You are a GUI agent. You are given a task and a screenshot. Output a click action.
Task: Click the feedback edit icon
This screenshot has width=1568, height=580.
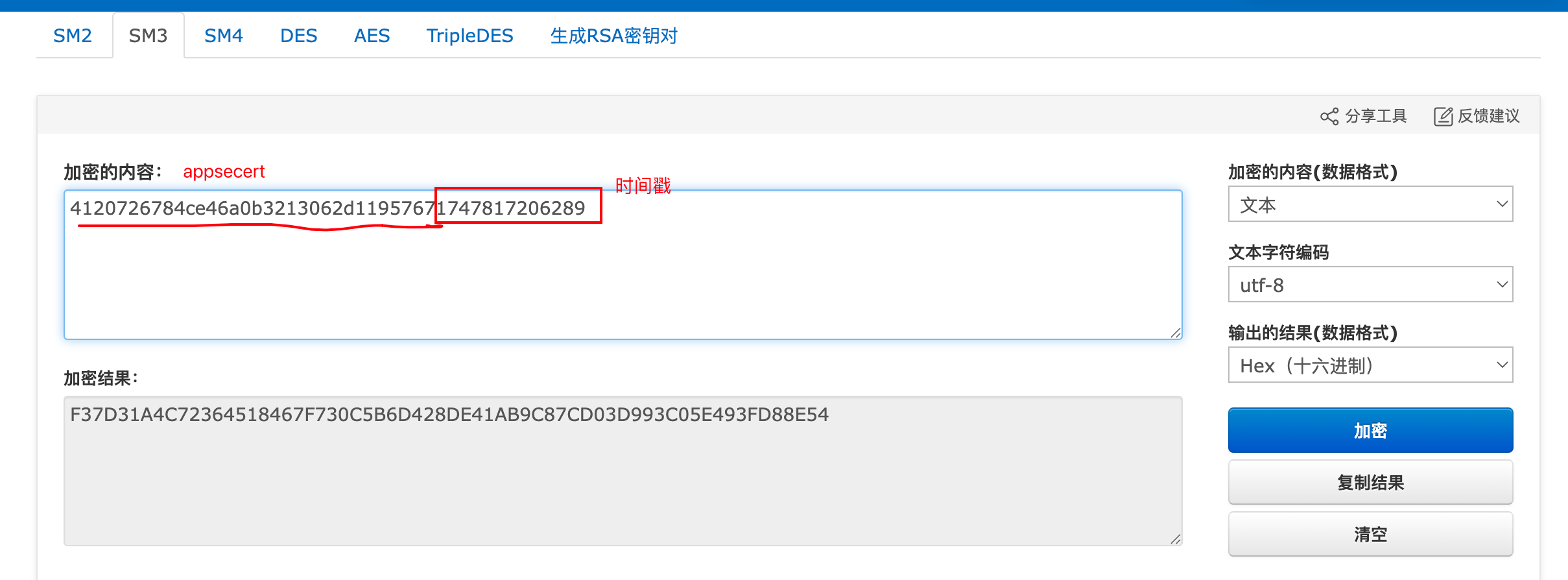1443,116
